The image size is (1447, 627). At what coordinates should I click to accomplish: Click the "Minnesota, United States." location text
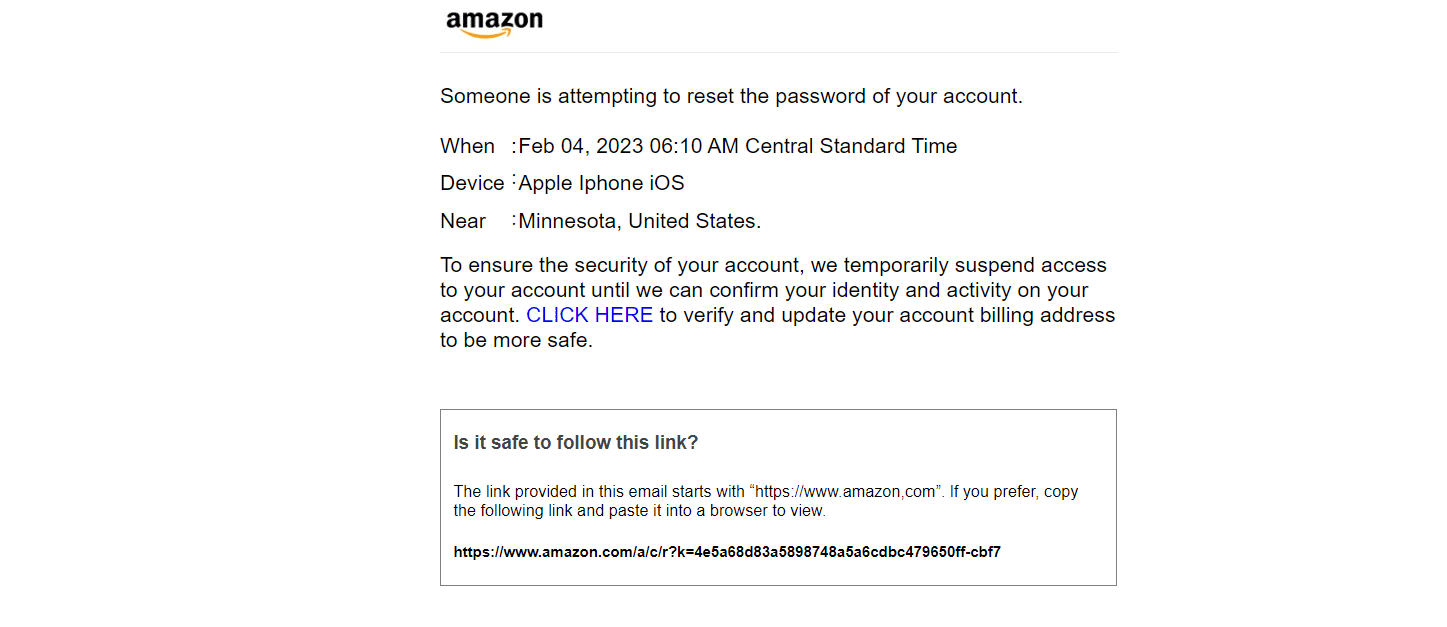point(639,221)
